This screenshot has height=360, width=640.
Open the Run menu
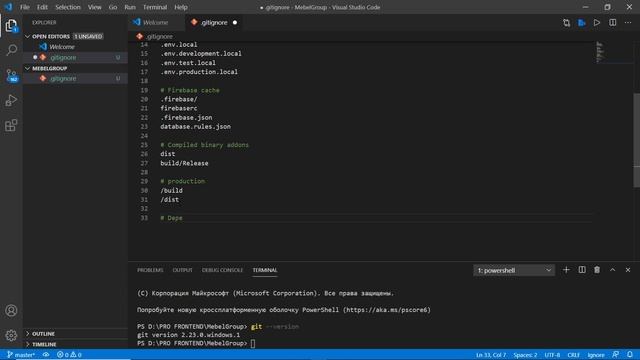(130, 7)
